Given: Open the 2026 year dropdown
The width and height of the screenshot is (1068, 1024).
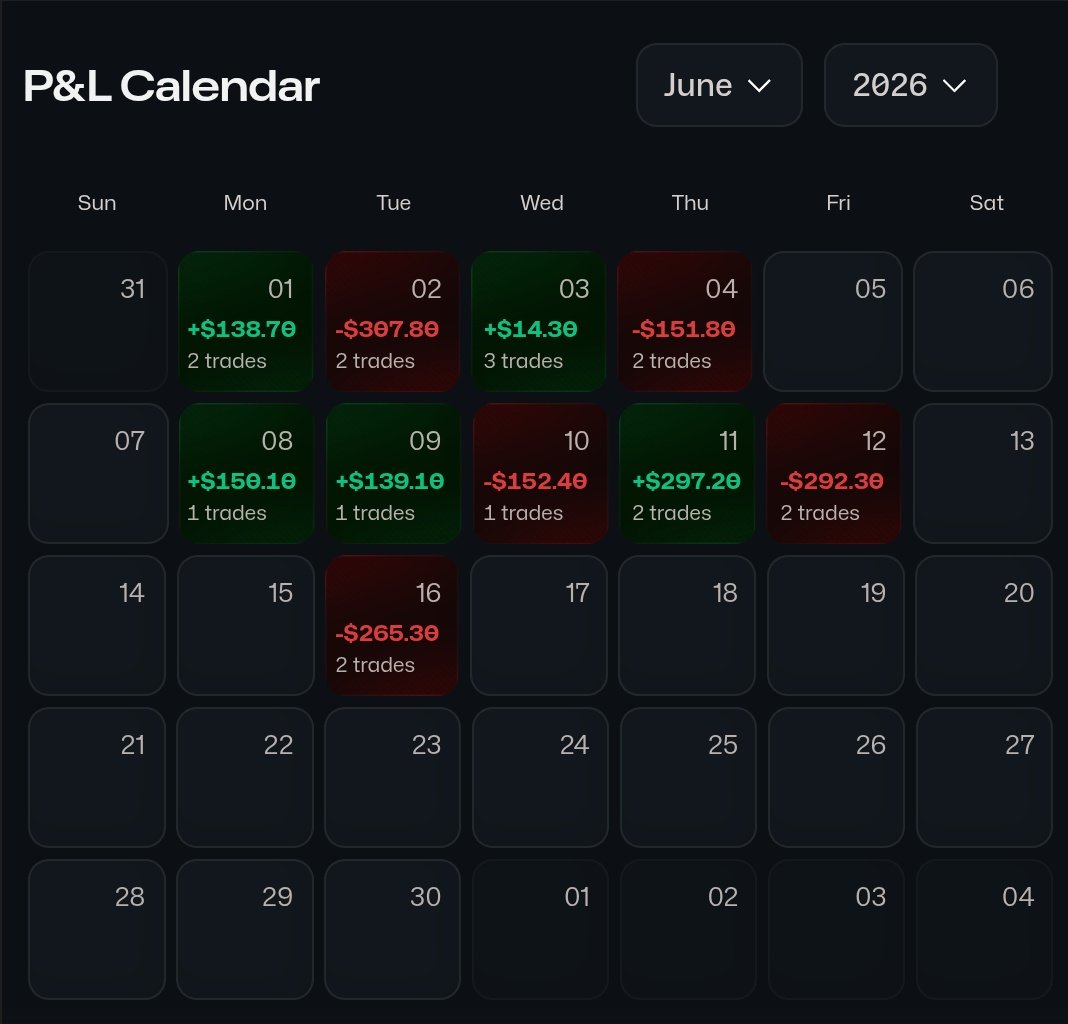Looking at the screenshot, I should click(911, 85).
